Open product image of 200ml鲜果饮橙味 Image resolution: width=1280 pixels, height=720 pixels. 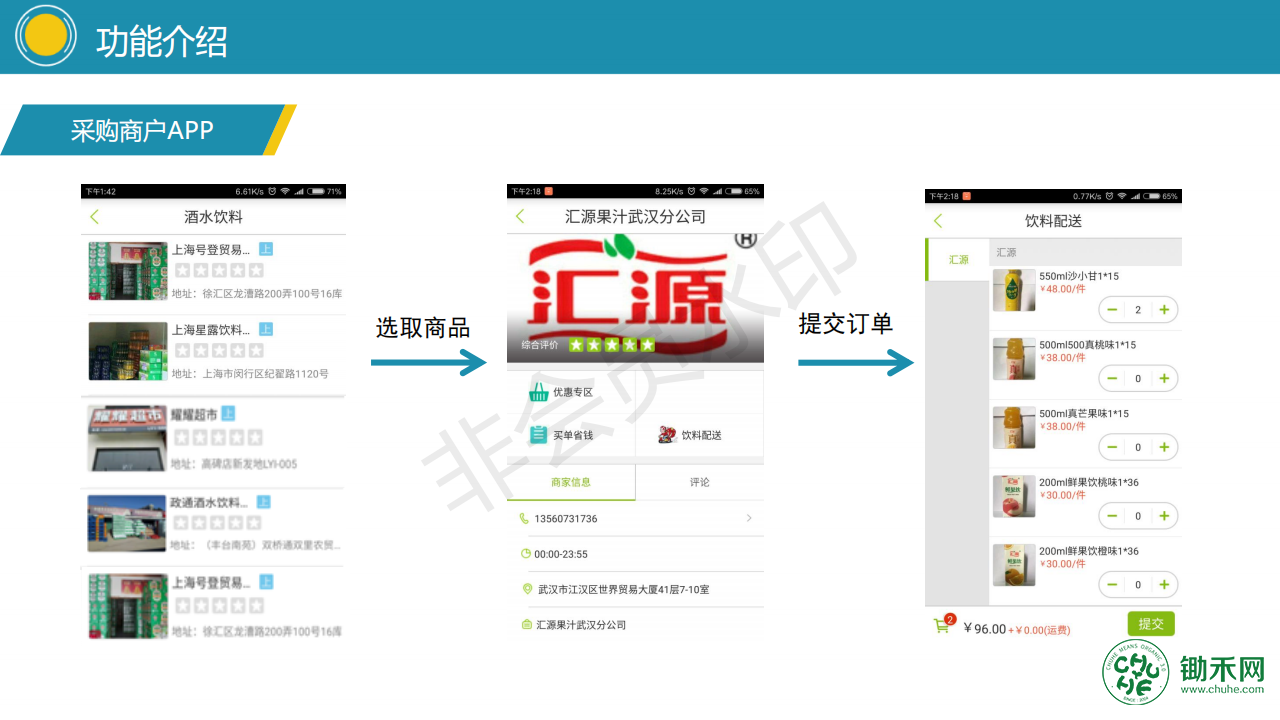tap(1014, 565)
